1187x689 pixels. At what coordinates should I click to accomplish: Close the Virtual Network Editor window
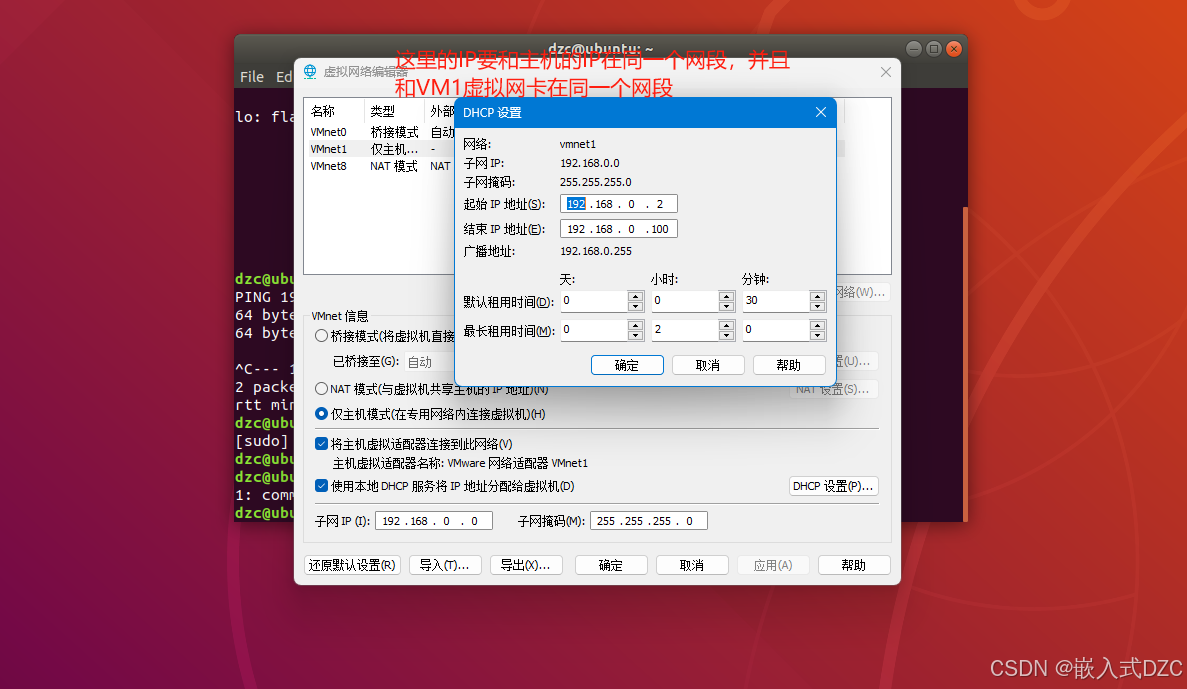click(886, 72)
